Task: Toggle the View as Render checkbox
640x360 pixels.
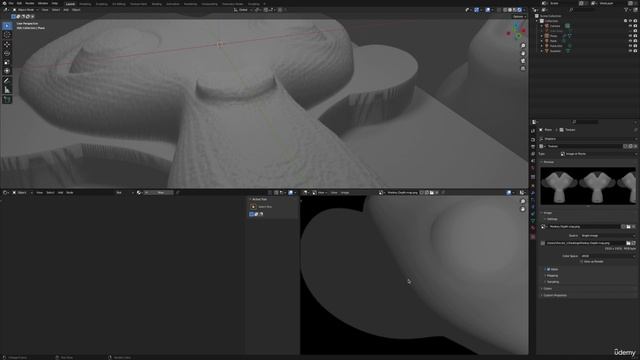Action: (582, 262)
